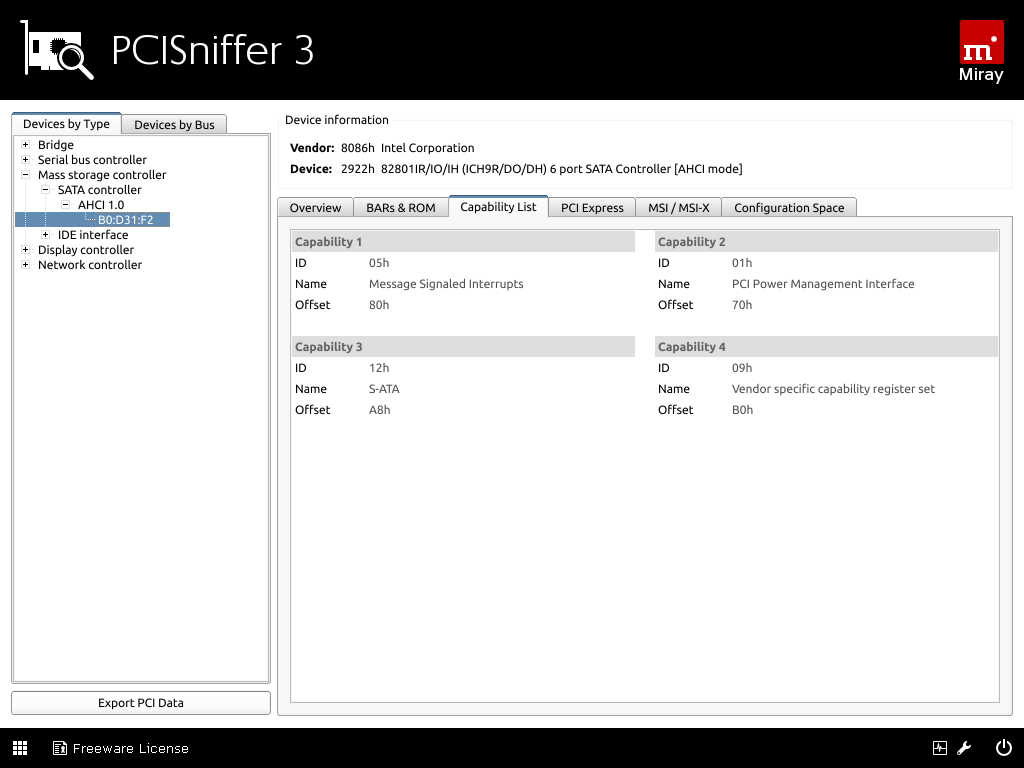Select the AHCI 1.0 label

(x=101, y=204)
